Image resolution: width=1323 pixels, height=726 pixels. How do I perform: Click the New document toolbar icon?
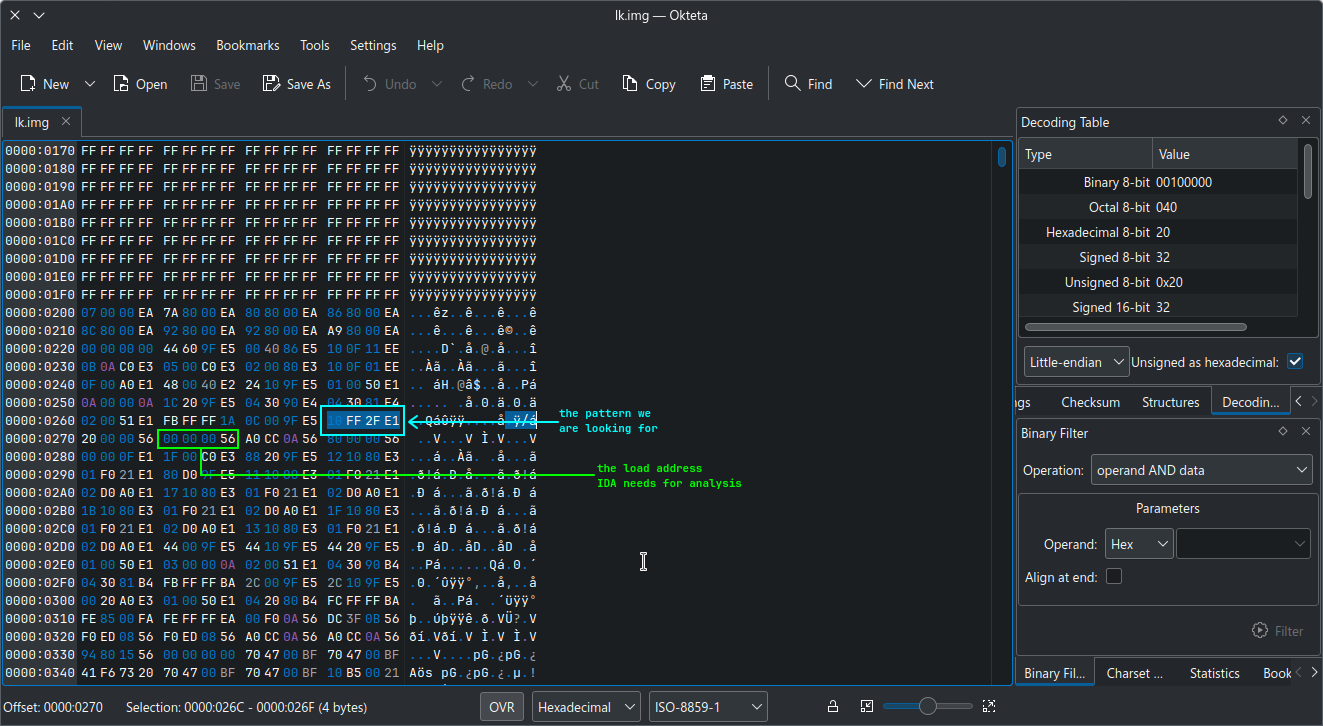[x=29, y=84]
